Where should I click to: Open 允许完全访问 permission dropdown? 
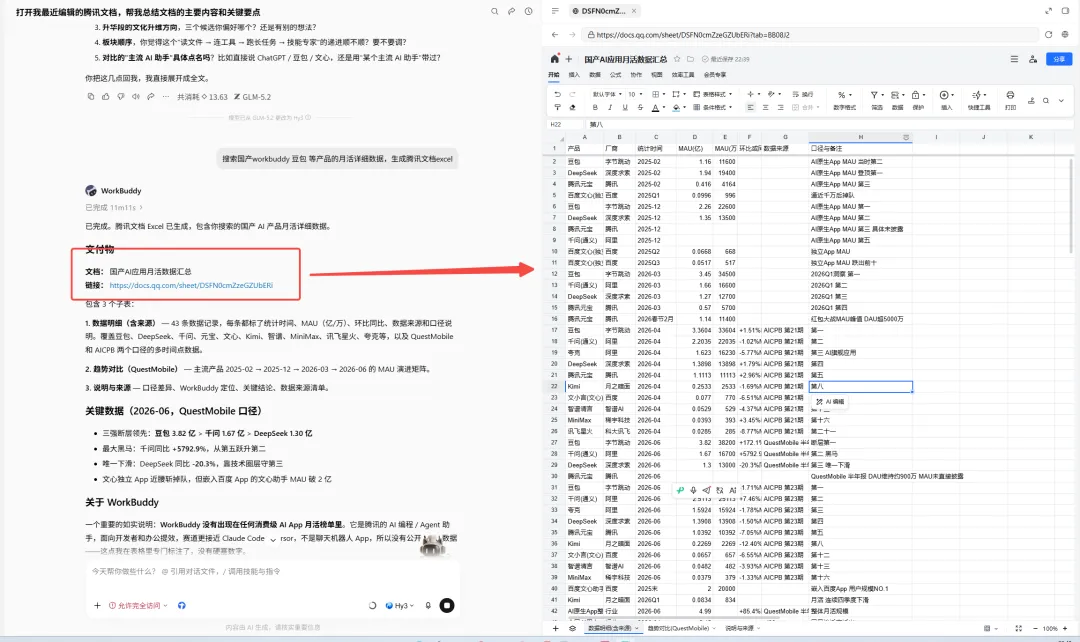(138, 605)
